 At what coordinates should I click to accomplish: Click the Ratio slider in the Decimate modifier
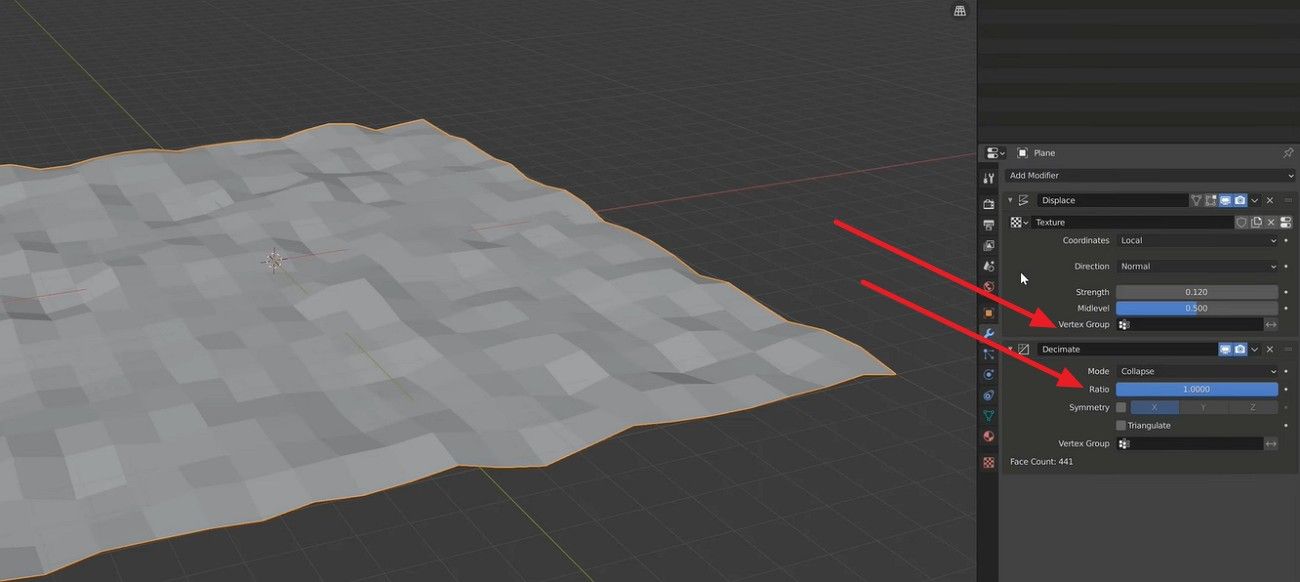coord(1197,389)
